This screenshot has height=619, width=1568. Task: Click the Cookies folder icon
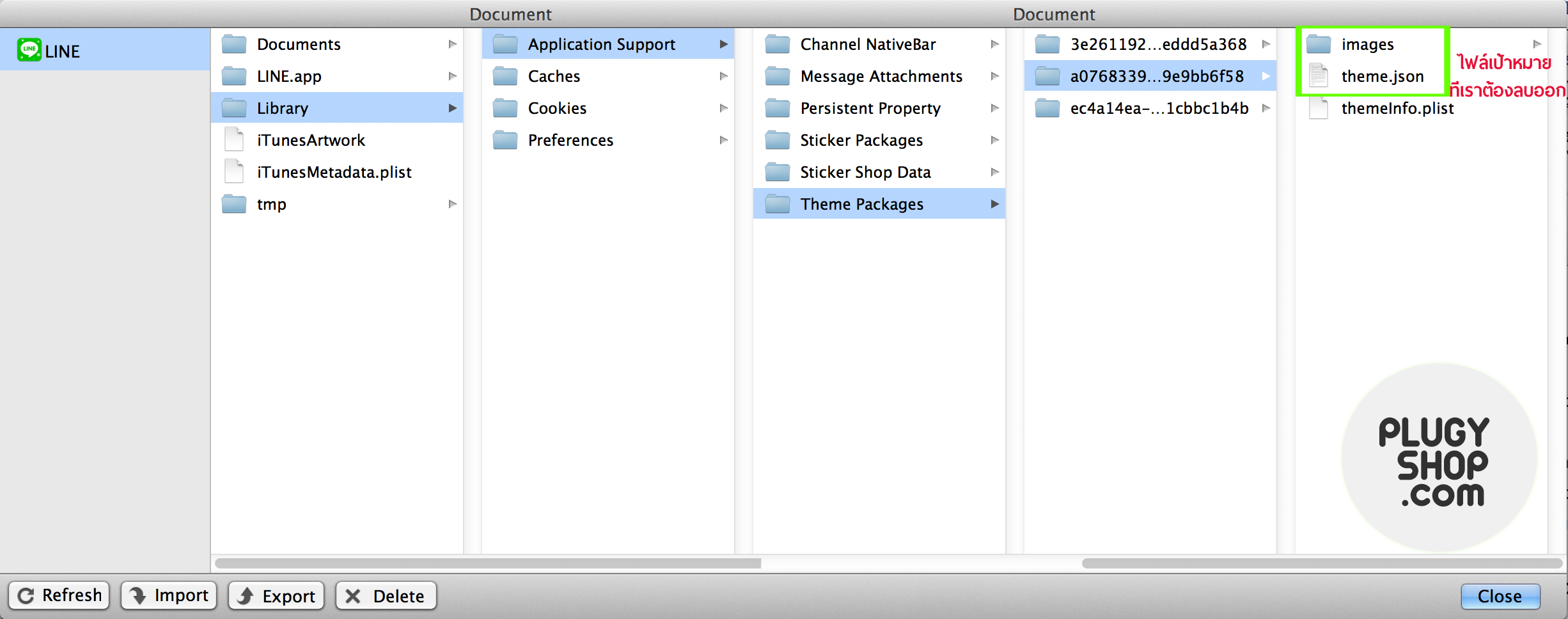(x=505, y=108)
